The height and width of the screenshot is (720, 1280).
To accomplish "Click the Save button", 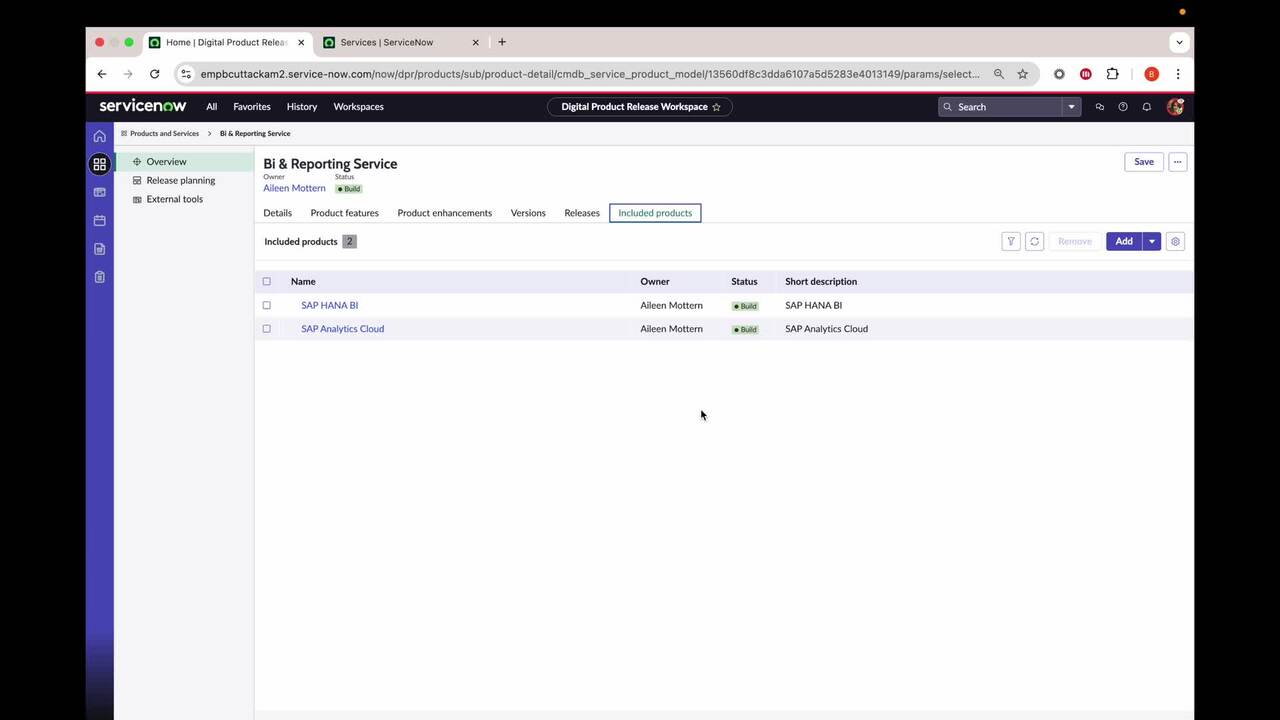I will (x=1143, y=161).
